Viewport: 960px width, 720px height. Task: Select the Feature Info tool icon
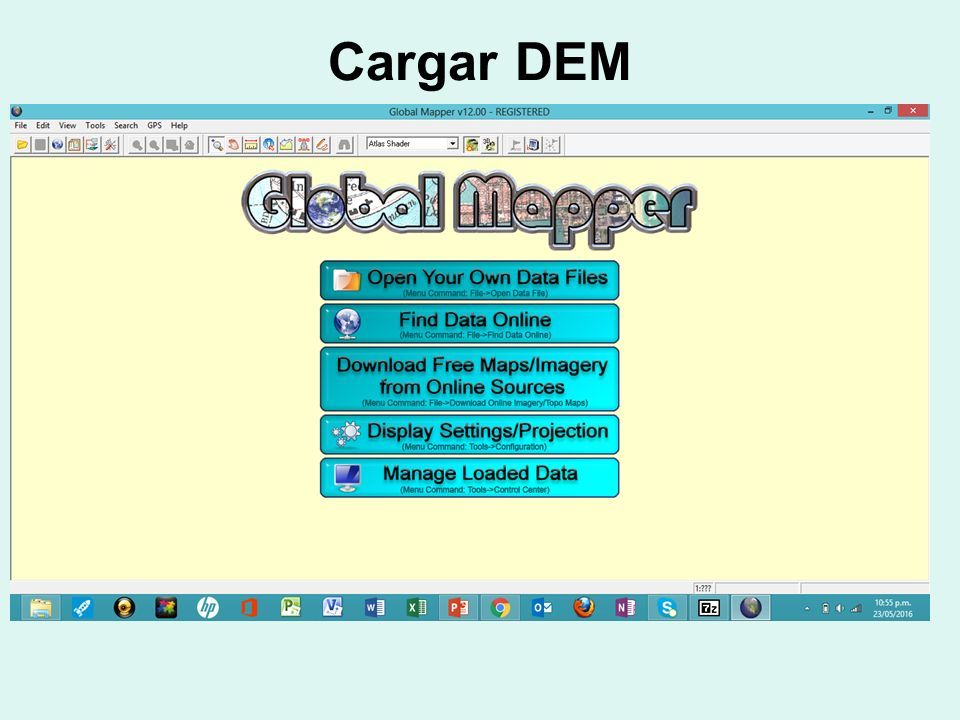tap(269, 145)
